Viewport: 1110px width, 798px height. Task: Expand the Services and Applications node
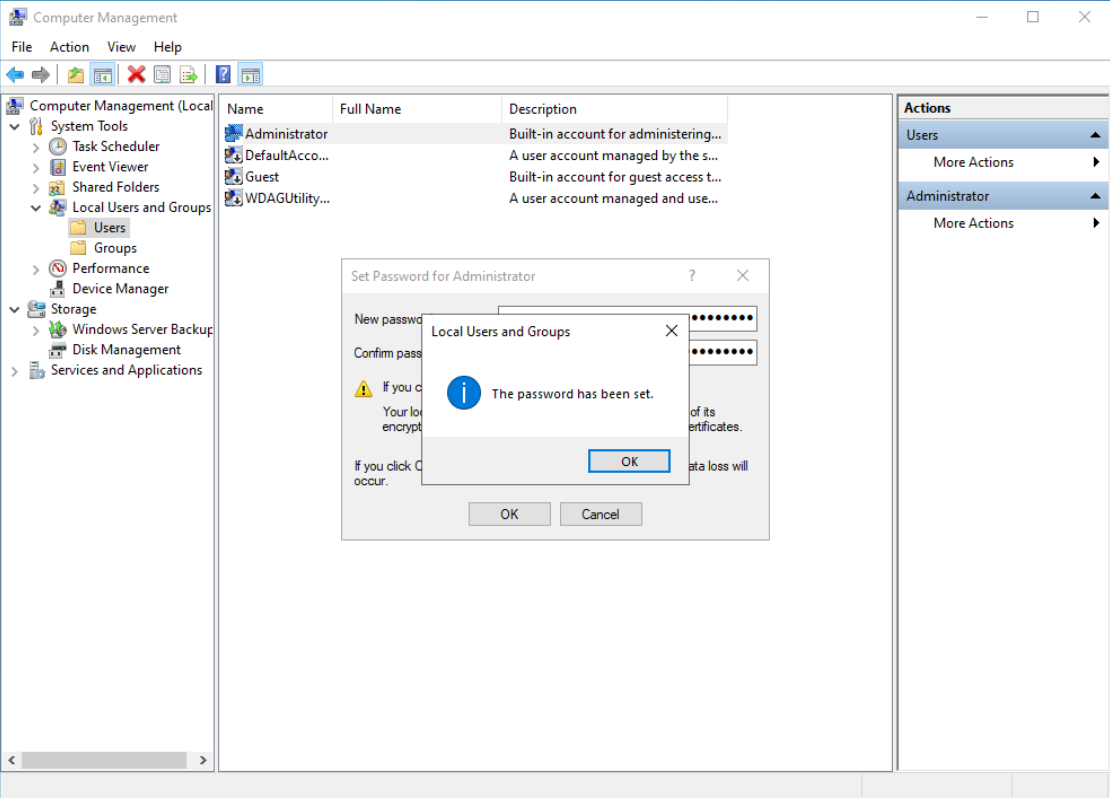tap(15, 371)
